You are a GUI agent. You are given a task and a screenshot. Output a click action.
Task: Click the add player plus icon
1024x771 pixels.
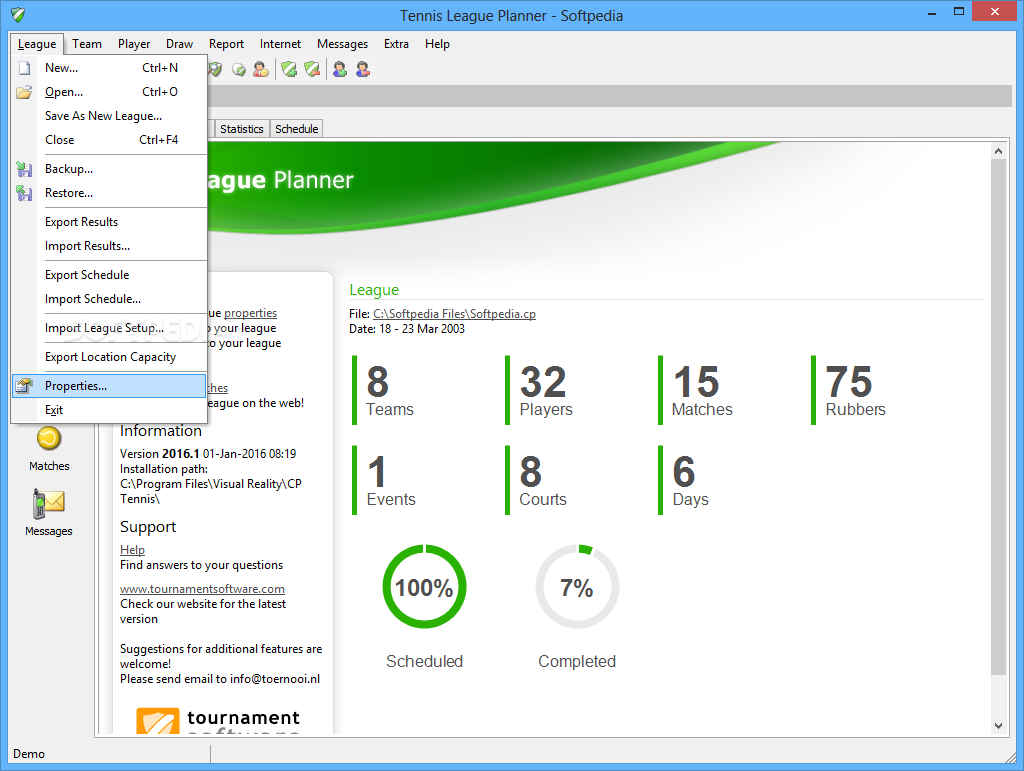(x=340, y=69)
